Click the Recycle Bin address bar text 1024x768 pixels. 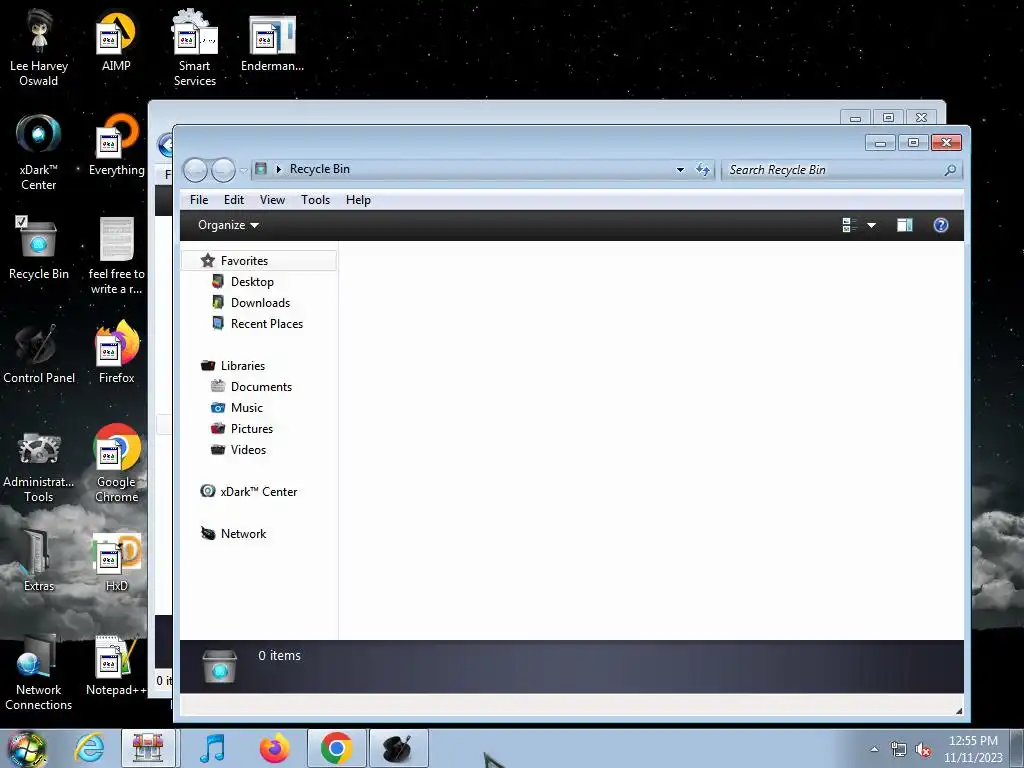pos(319,169)
